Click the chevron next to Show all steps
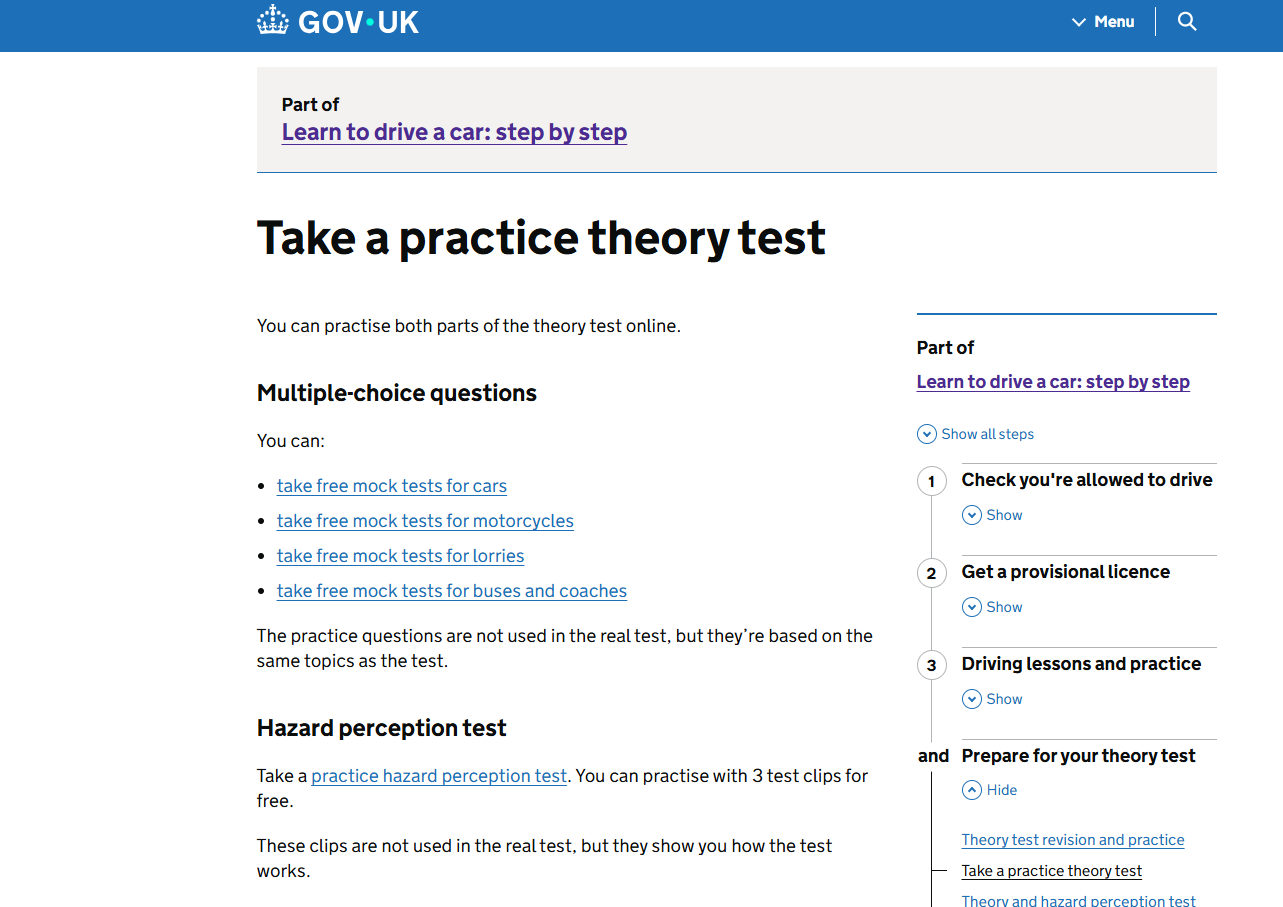1283x907 pixels. 926,434
